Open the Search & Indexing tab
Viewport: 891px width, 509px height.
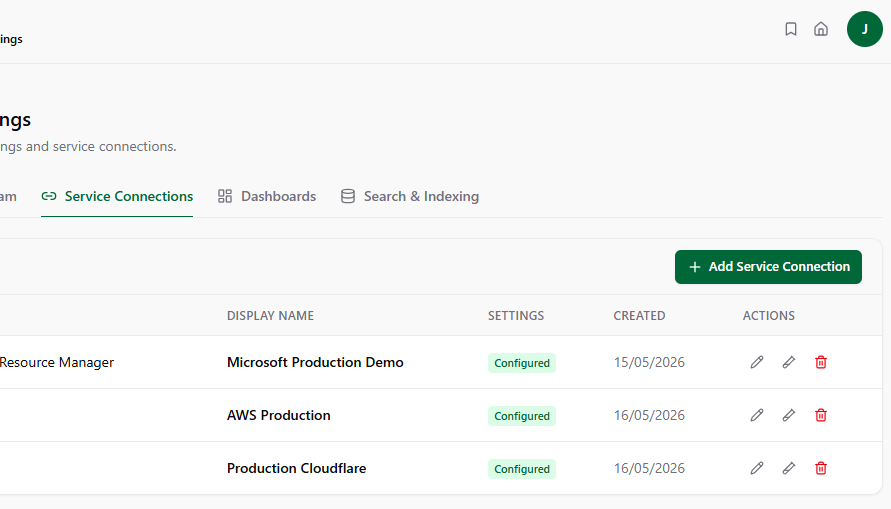(409, 197)
